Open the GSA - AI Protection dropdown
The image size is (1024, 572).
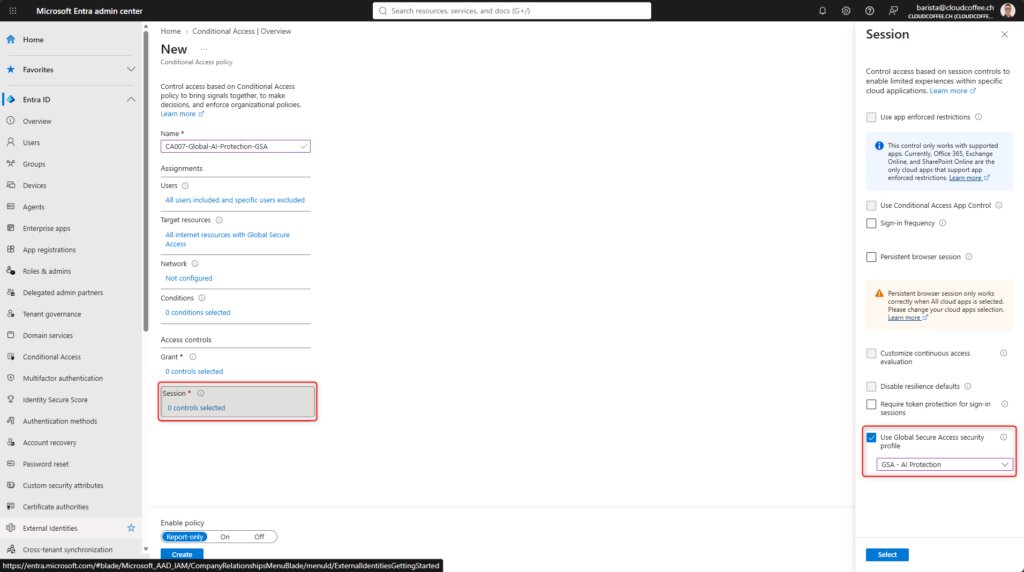(944, 464)
